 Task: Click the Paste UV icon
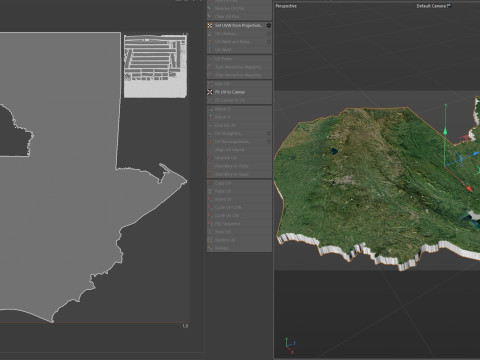pyautogui.click(x=210, y=191)
